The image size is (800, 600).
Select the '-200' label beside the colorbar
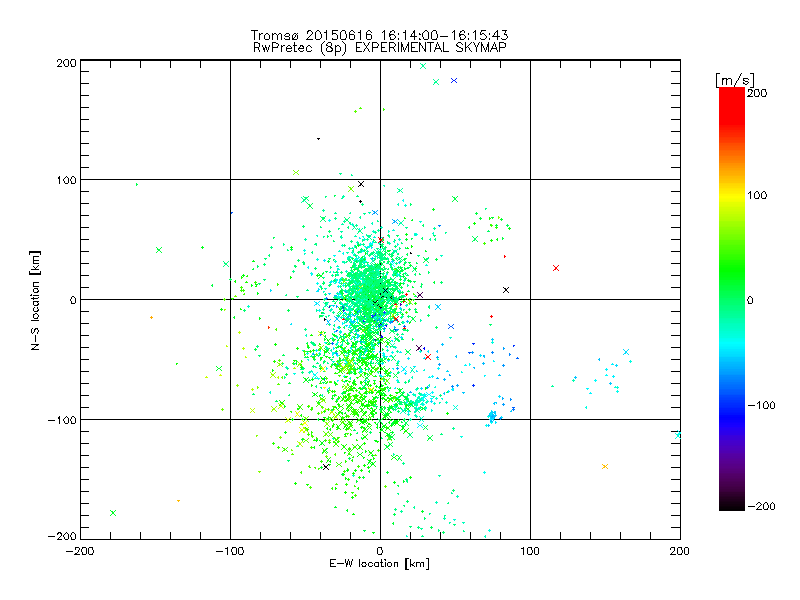761,506
